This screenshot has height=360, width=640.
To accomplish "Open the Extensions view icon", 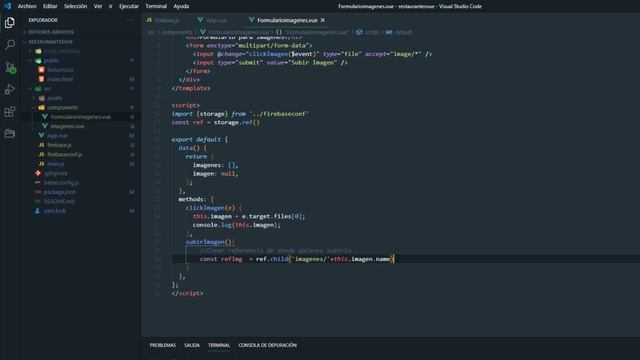I will tap(10, 111).
